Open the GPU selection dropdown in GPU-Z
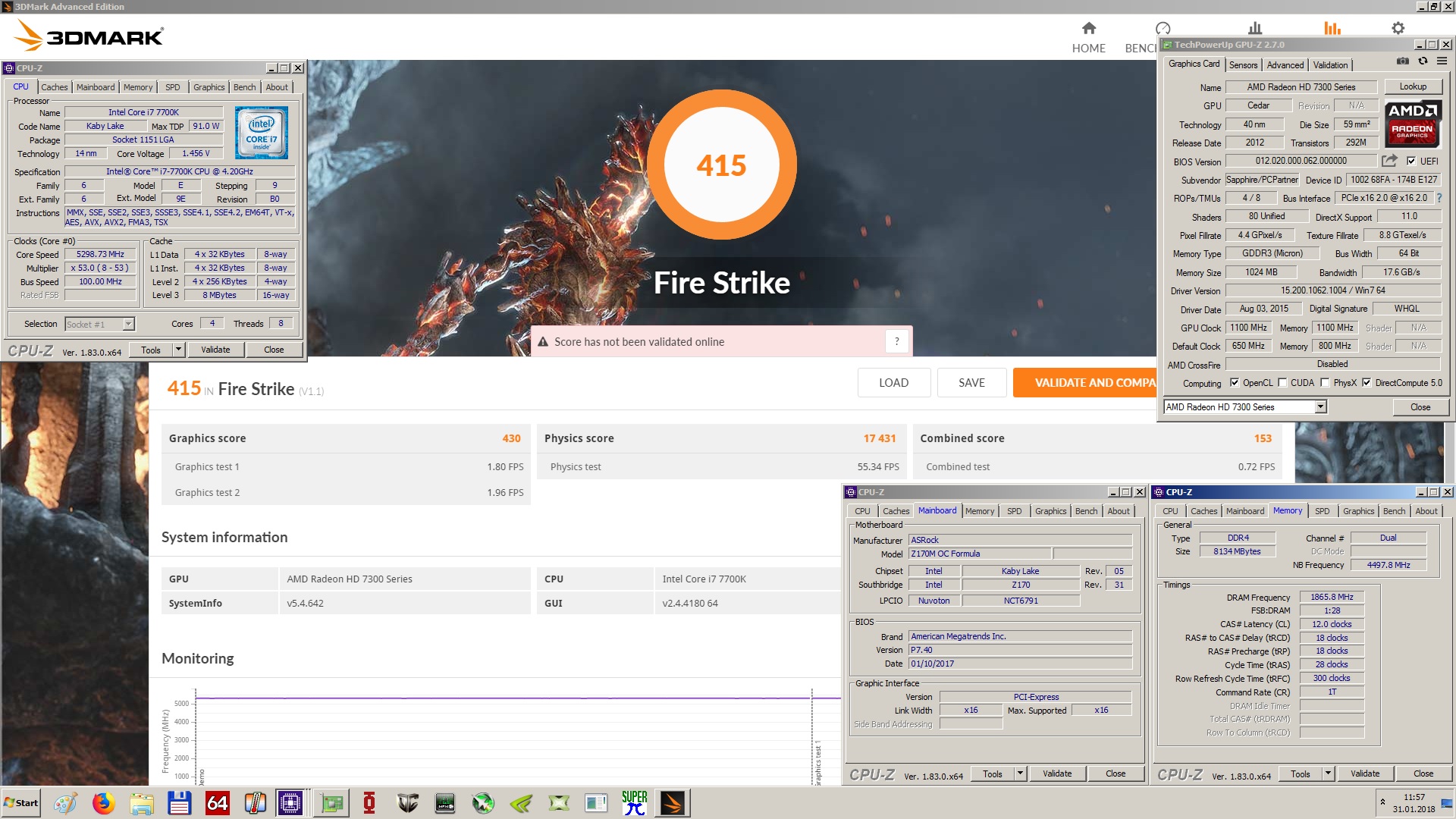The width and height of the screenshot is (1456, 819). coord(1320,407)
